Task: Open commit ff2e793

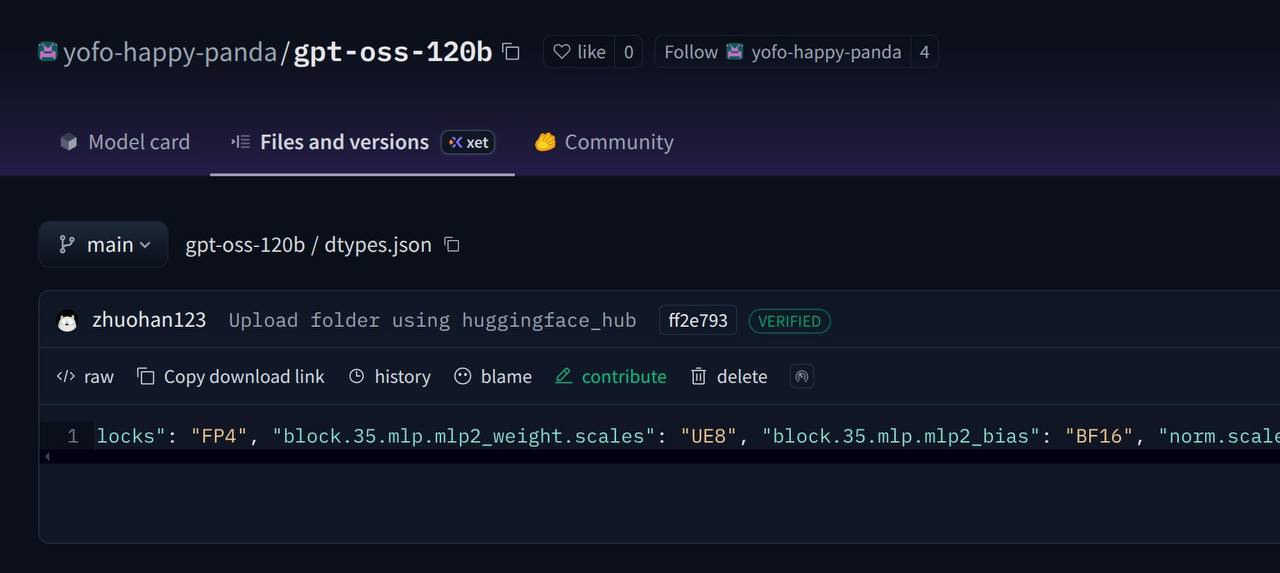Action: [698, 321]
